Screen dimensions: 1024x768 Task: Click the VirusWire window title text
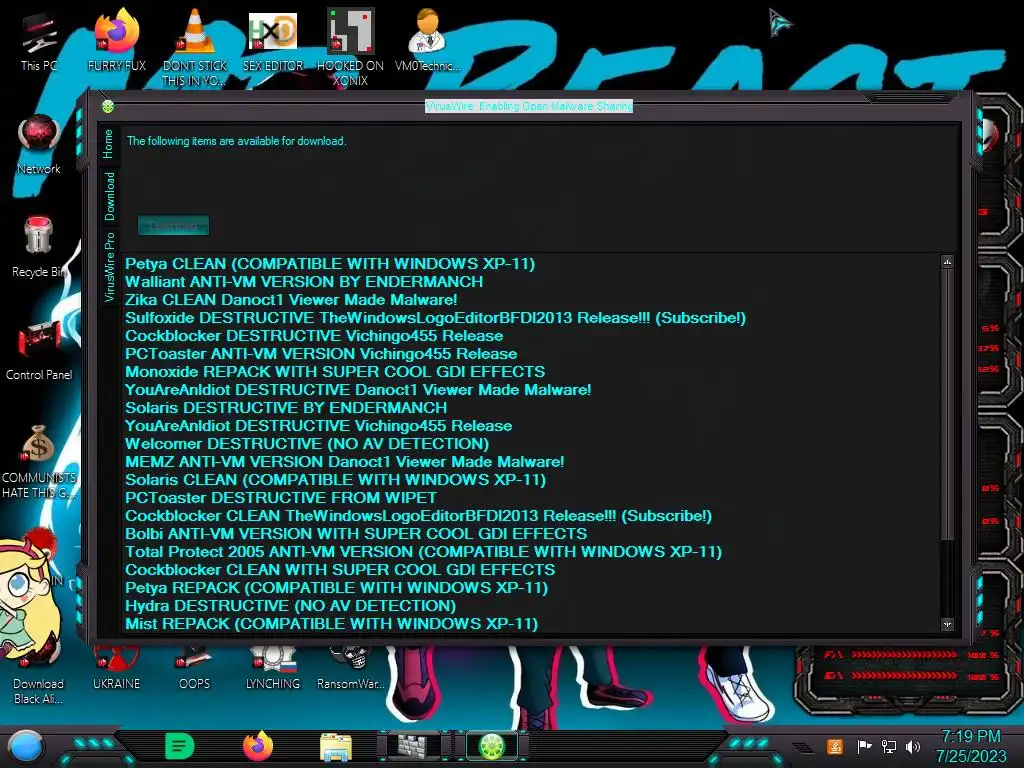(x=529, y=106)
